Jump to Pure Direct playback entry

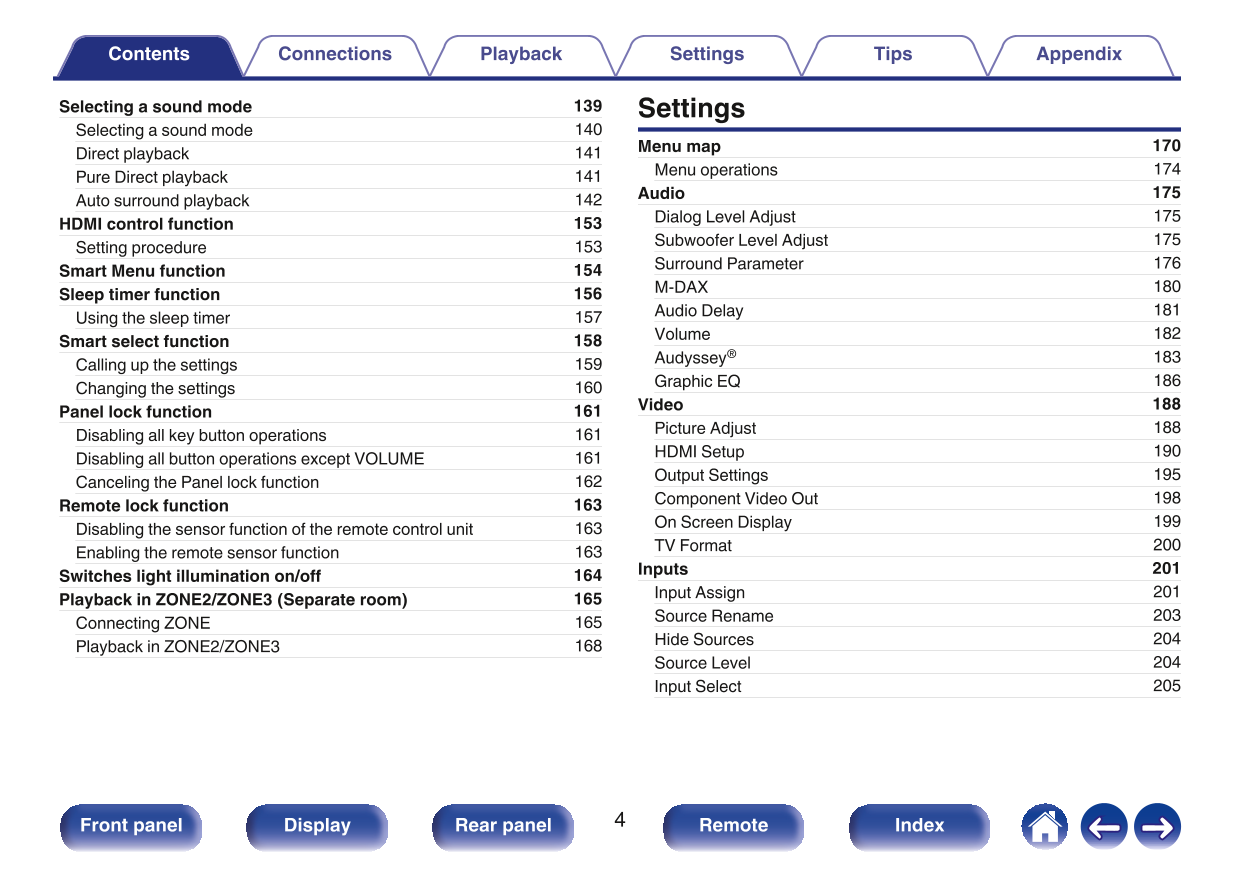(x=152, y=177)
